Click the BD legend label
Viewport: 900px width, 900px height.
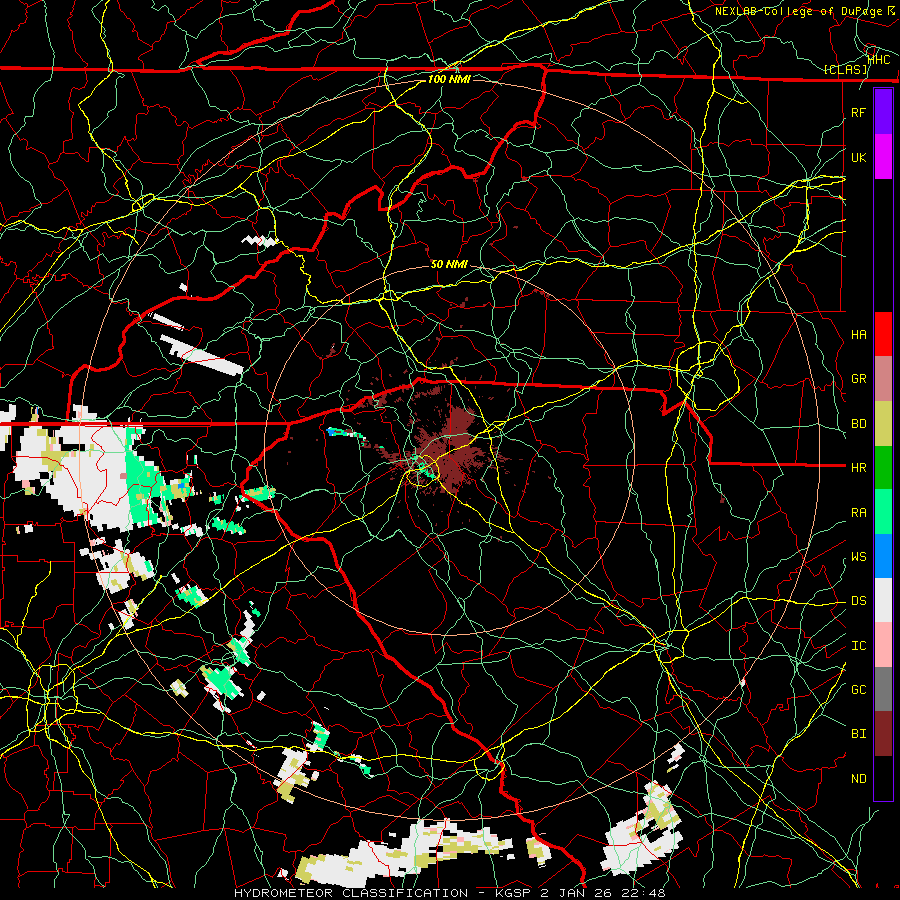pos(858,424)
